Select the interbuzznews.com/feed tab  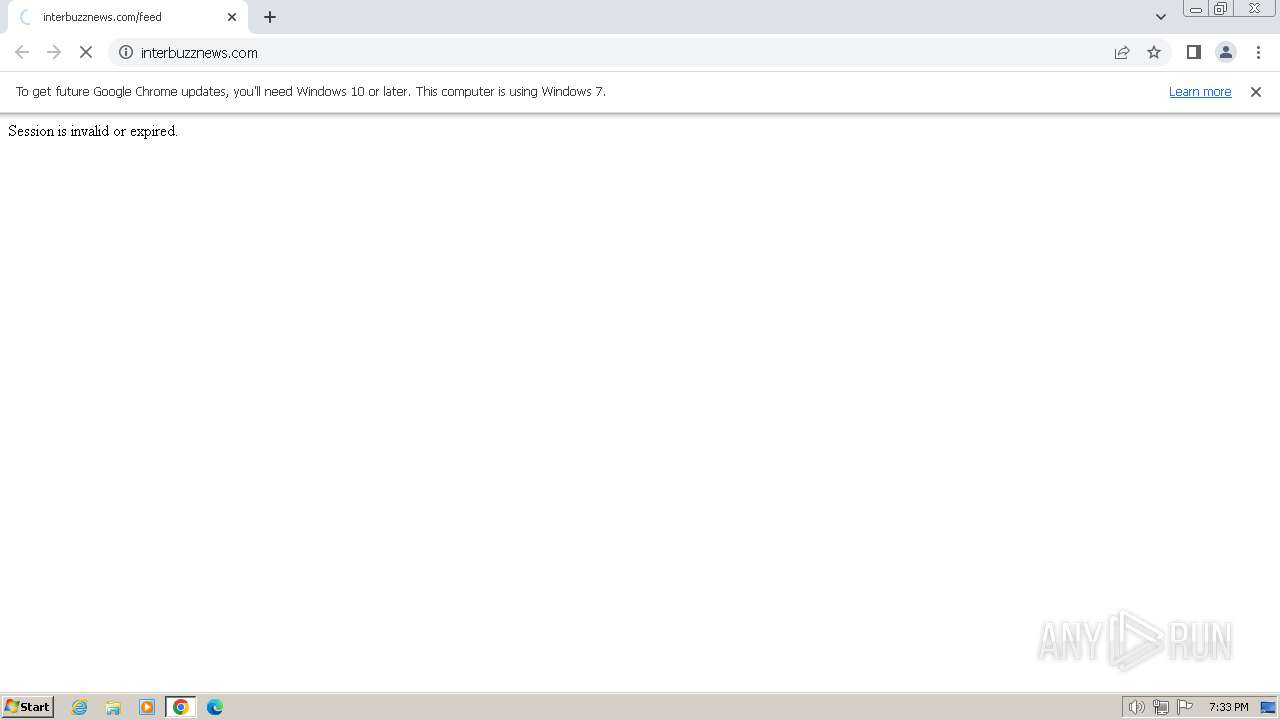[x=128, y=17]
